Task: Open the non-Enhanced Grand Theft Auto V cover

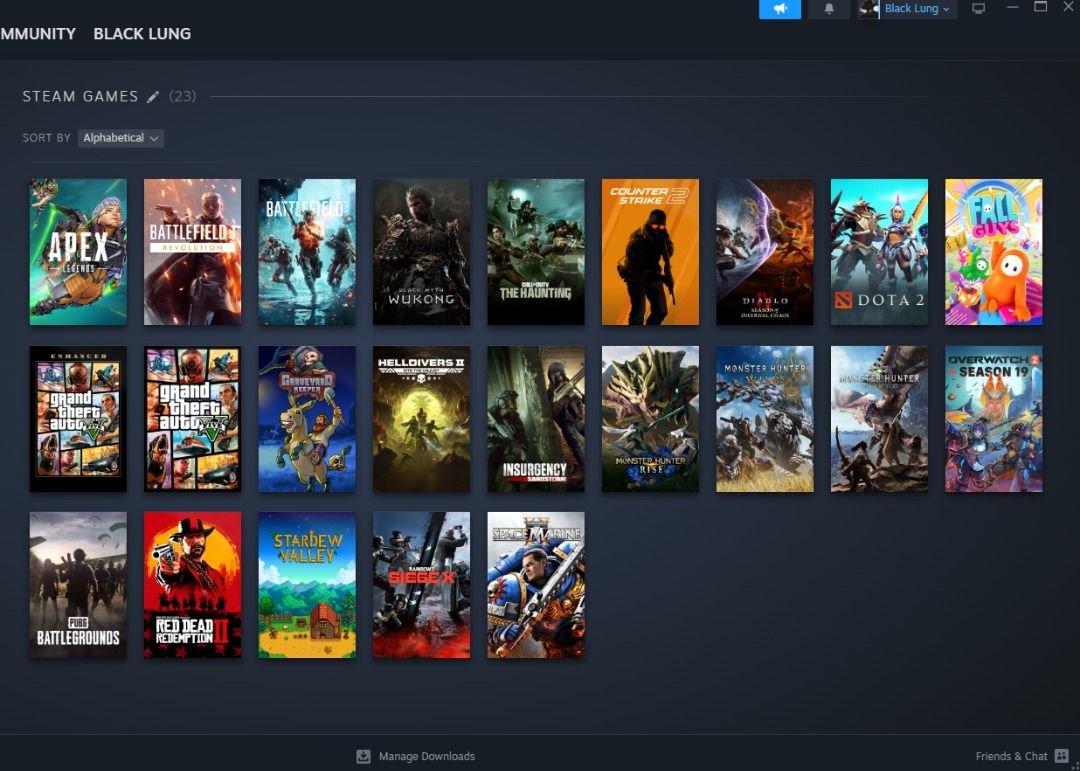Action: pyautogui.click(x=192, y=419)
